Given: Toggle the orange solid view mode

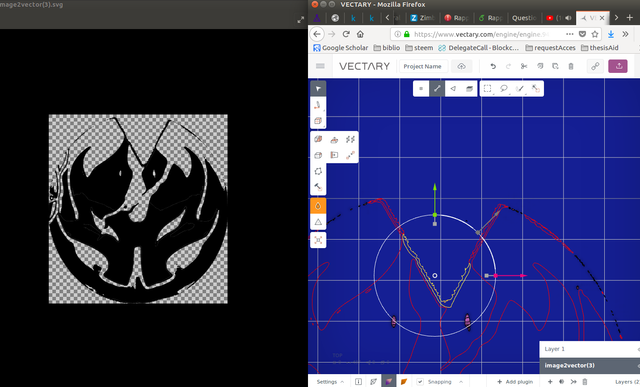Looking at the screenshot, I should (x=404, y=381).
